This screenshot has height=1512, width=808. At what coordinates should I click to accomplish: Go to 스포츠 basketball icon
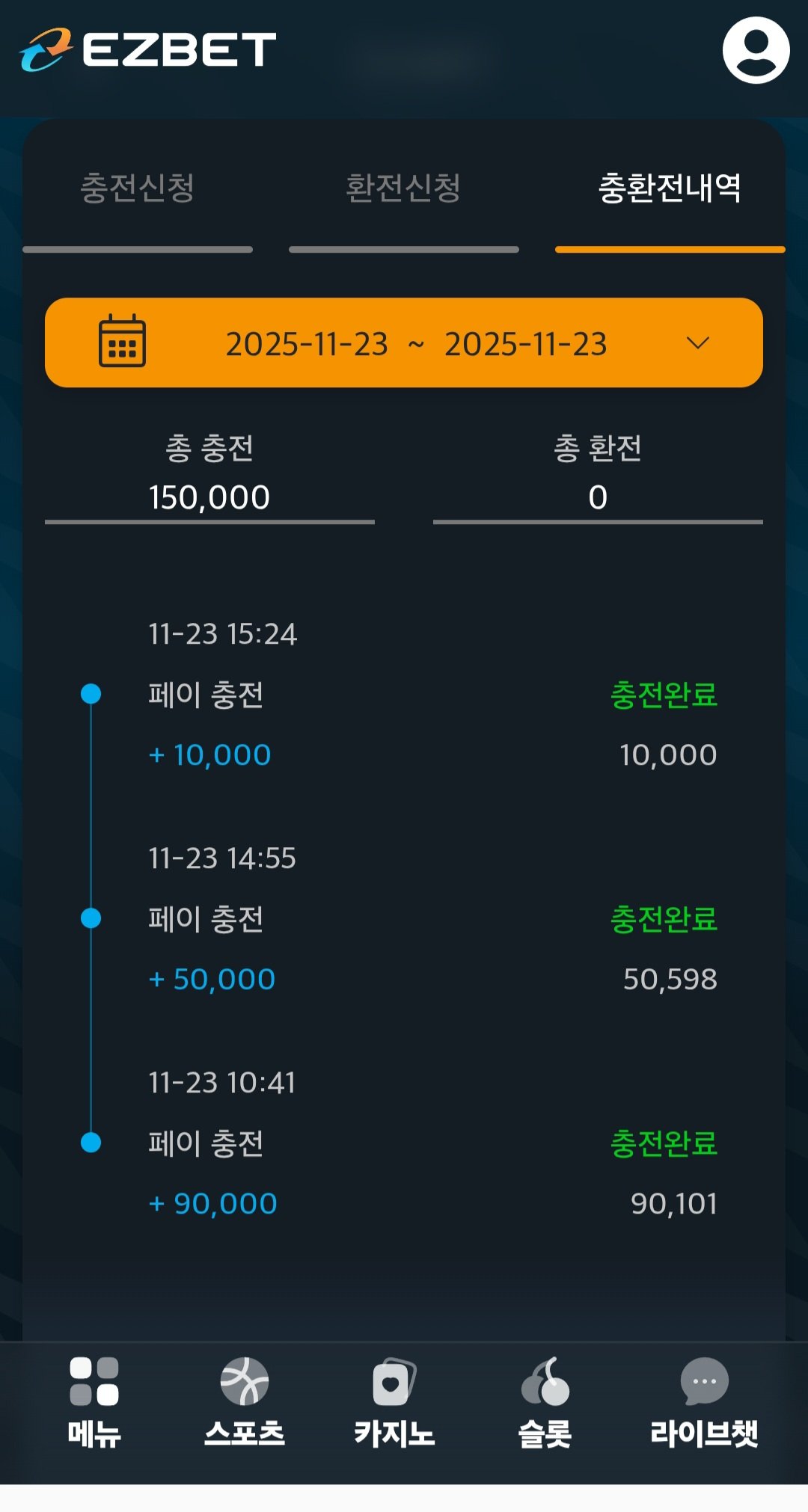[x=244, y=1380]
